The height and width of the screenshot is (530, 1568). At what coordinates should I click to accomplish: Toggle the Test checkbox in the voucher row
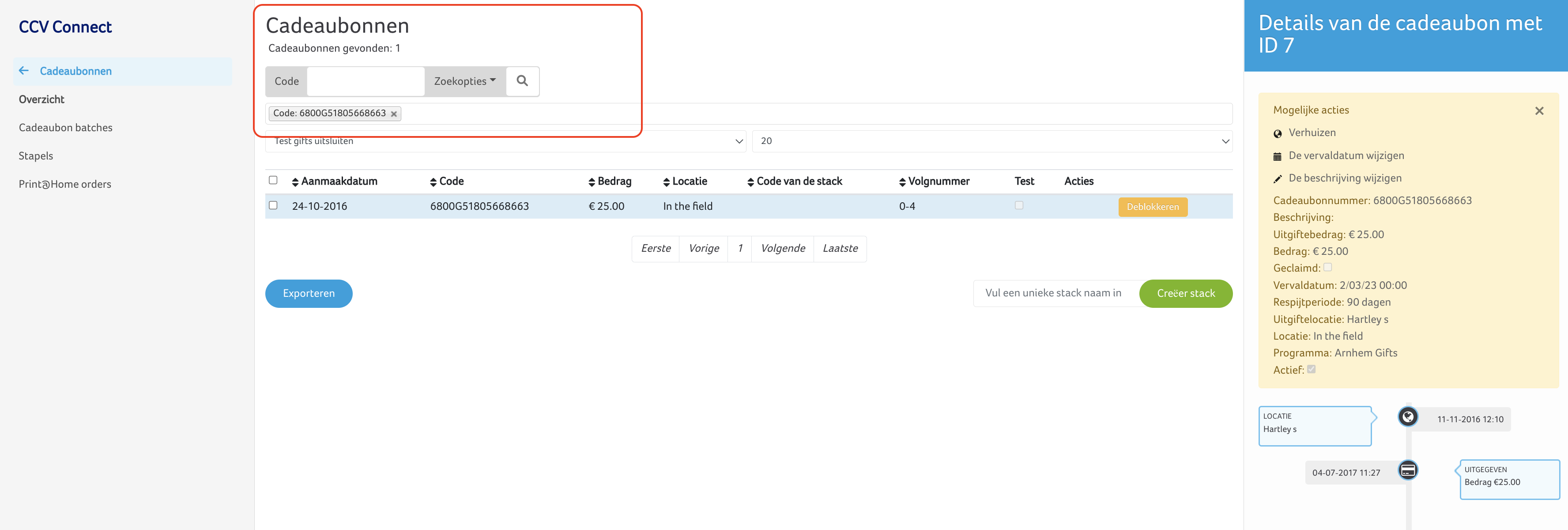tap(1019, 205)
